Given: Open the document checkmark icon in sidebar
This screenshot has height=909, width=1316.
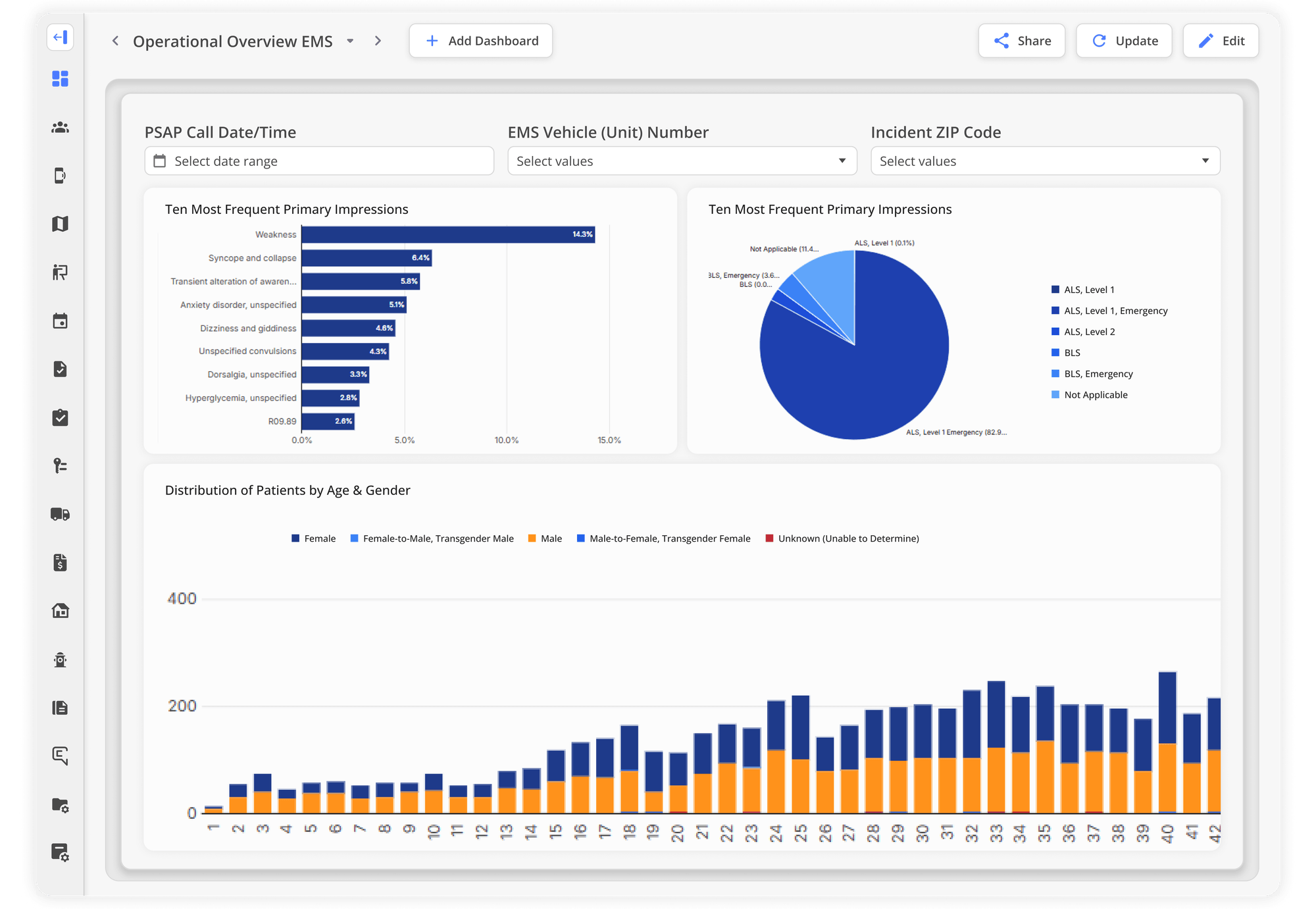Looking at the screenshot, I should (x=60, y=369).
